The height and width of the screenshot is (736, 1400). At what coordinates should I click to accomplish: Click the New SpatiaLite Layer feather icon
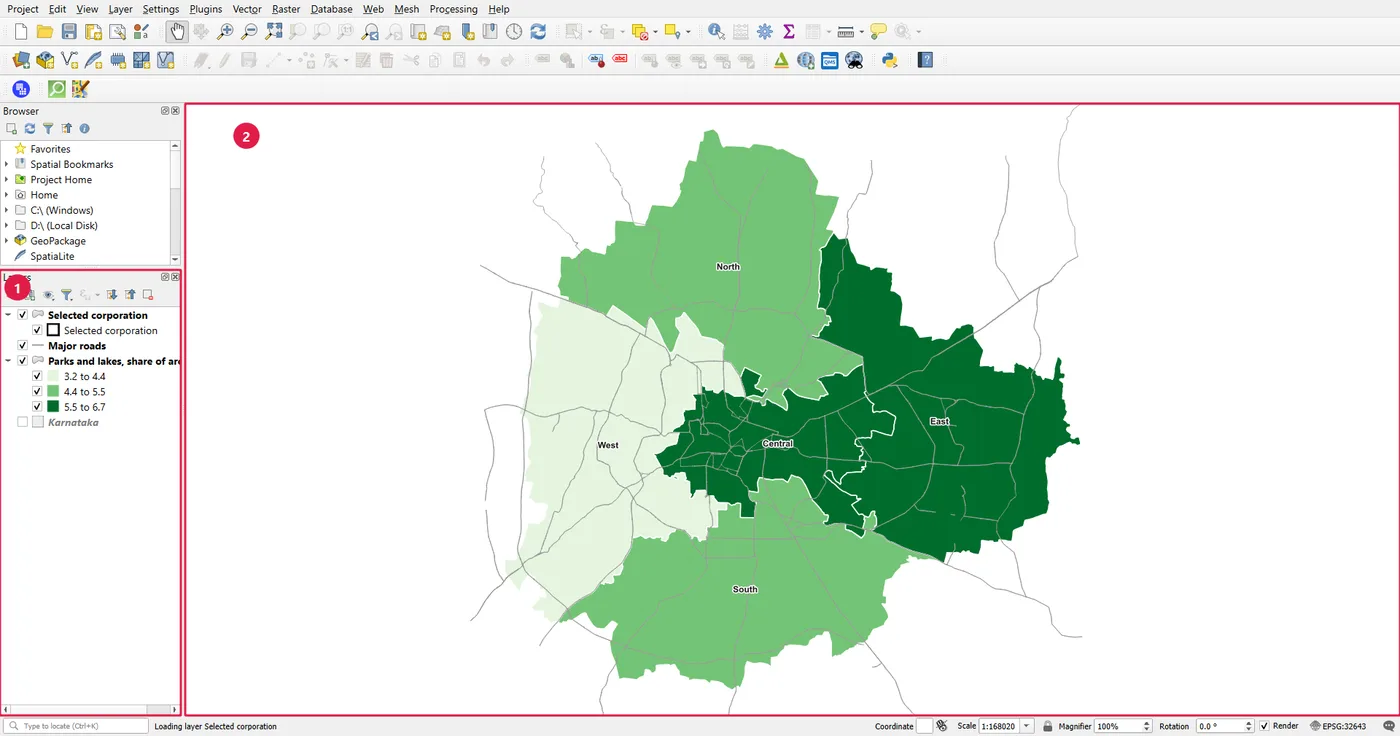(94, 60)
